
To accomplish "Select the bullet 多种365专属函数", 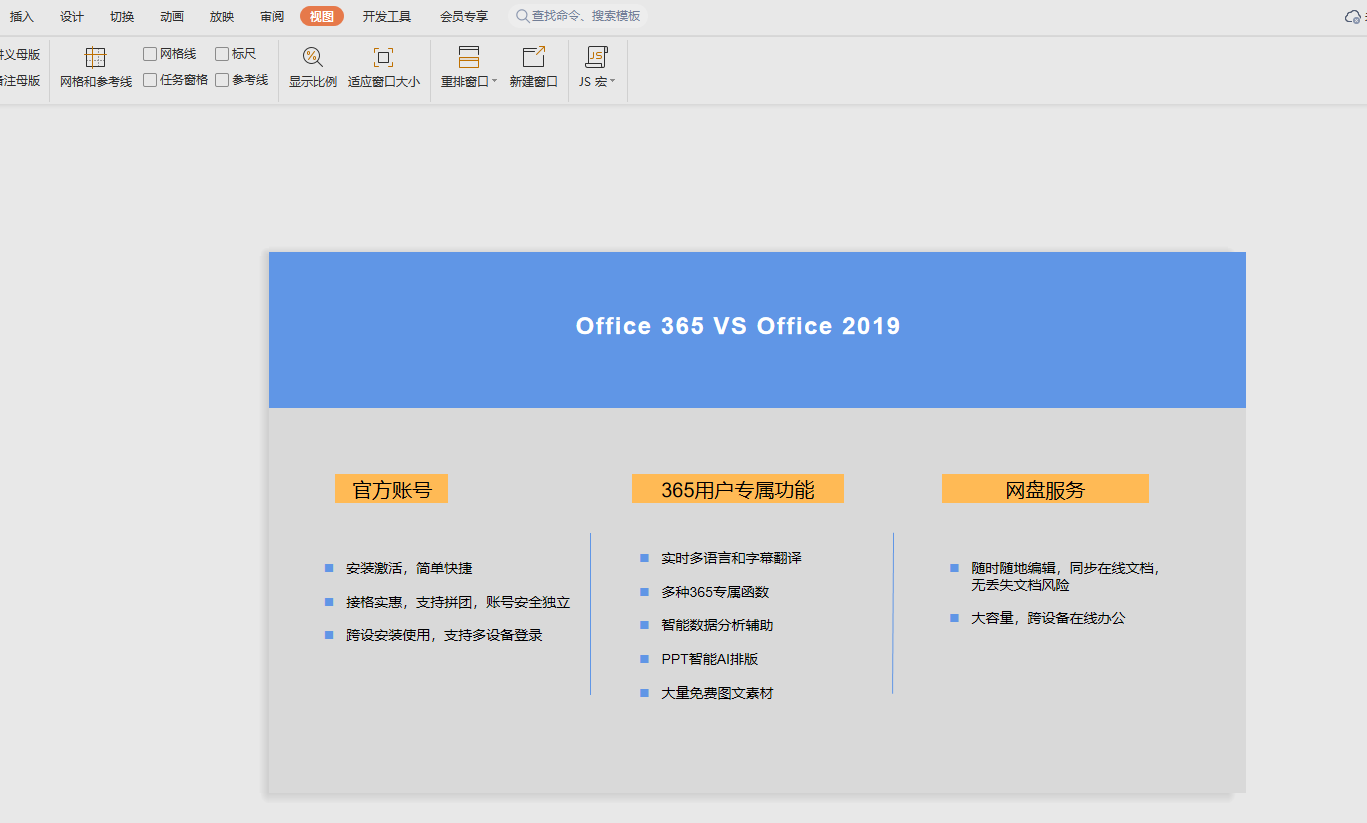I will tap(715, 592).
